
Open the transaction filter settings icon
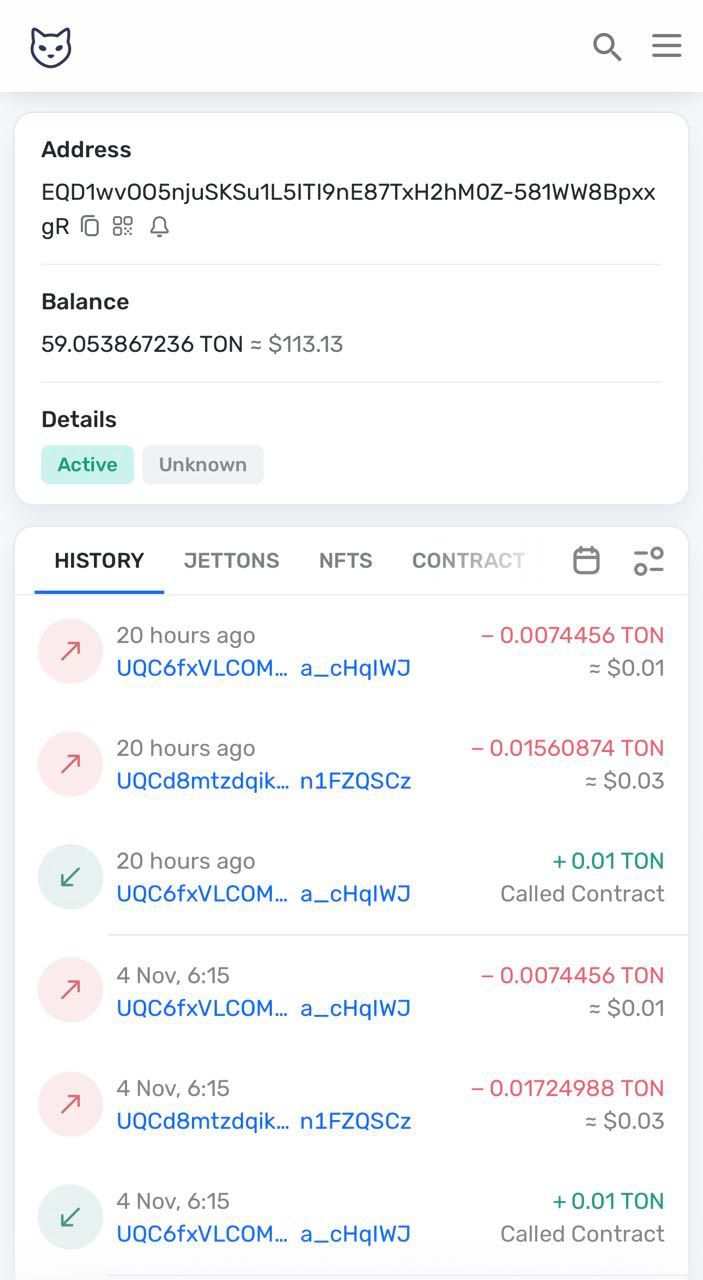coord(649,560)
